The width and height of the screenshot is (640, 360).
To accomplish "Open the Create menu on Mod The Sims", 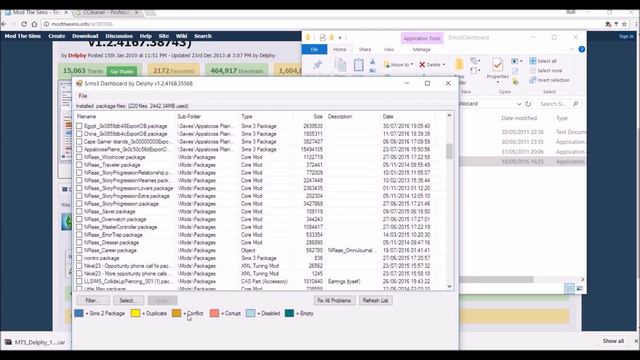I will pos(56,36).
